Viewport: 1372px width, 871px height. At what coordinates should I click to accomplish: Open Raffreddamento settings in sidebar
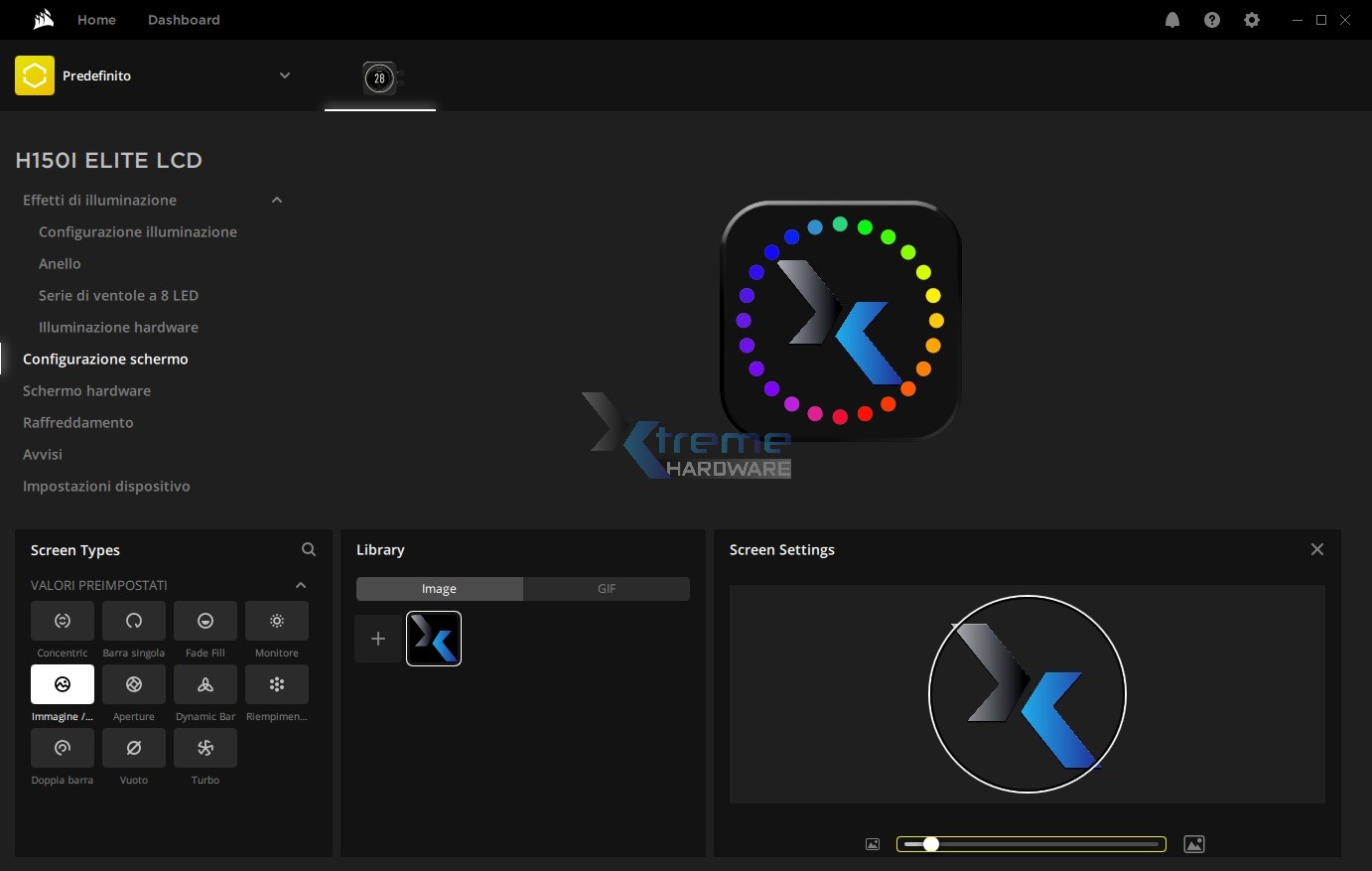pyautogui.click(x=78, y=422)
